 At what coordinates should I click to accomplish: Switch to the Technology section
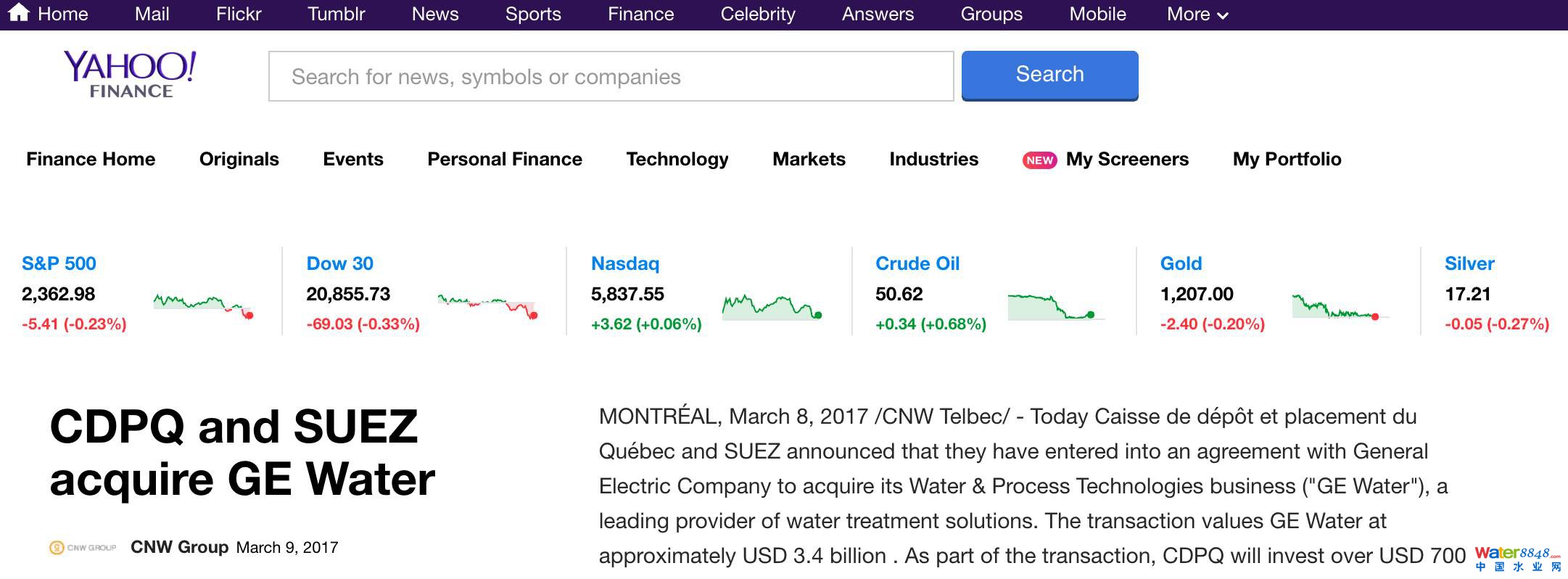[x=677, y=160]
